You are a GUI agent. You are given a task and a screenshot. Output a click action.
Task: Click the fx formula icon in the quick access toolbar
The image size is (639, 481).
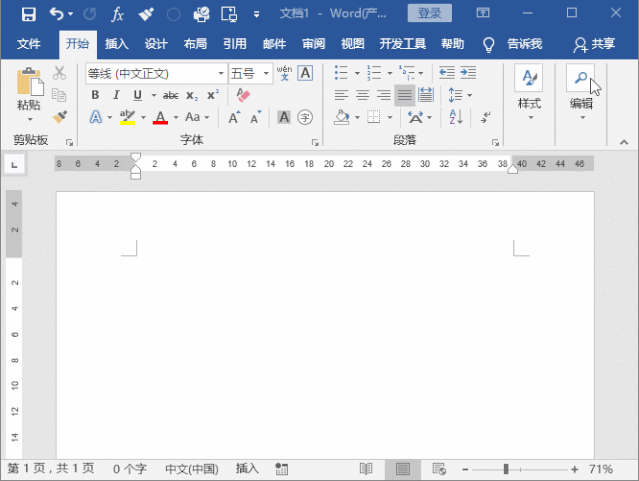[x=117, y=14]
